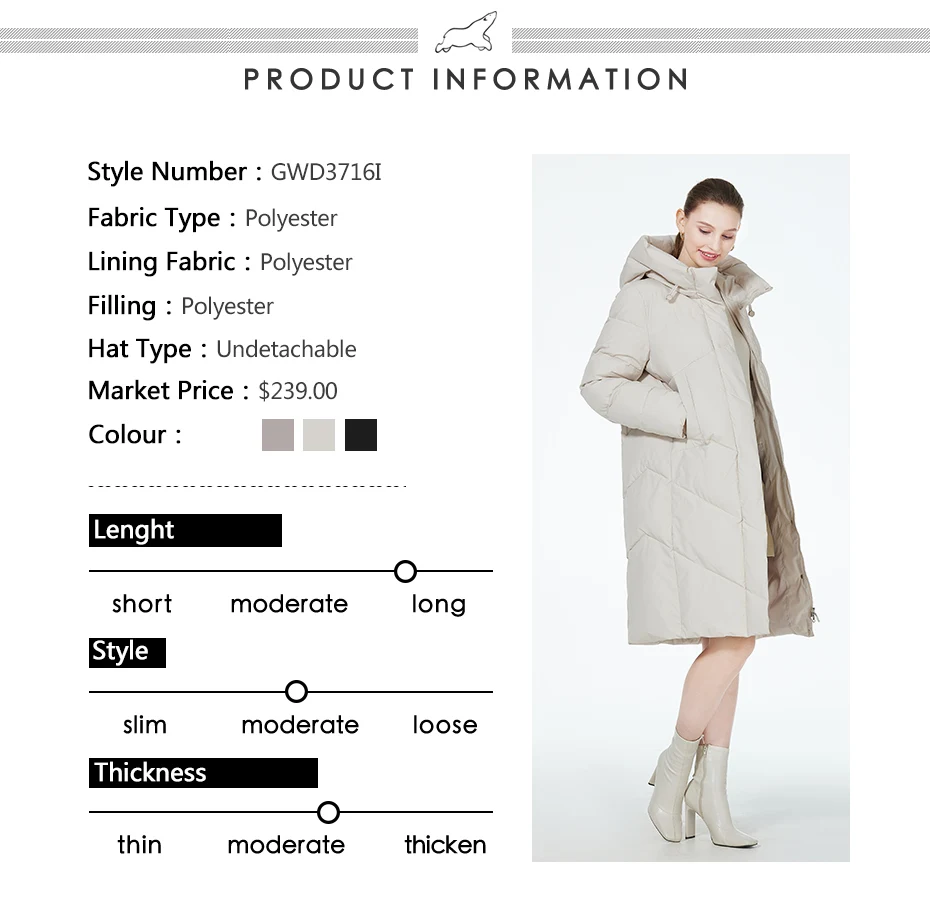This screenshot has width=930, height=900.
Task: Select the light beige colour swatch
Action: point(319,435)
